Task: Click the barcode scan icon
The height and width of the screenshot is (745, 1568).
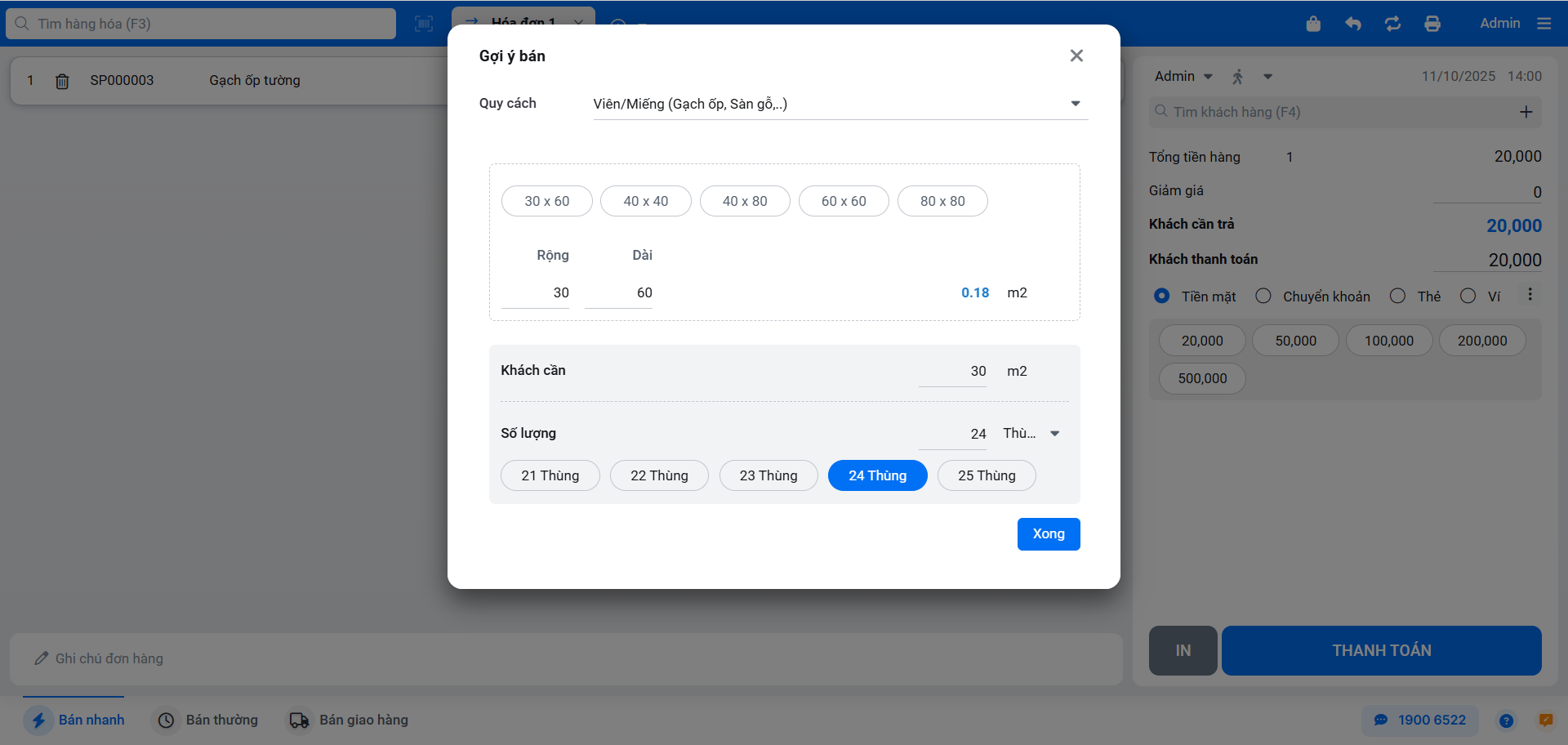Action: pyautogui.click(x=424, y=24)
